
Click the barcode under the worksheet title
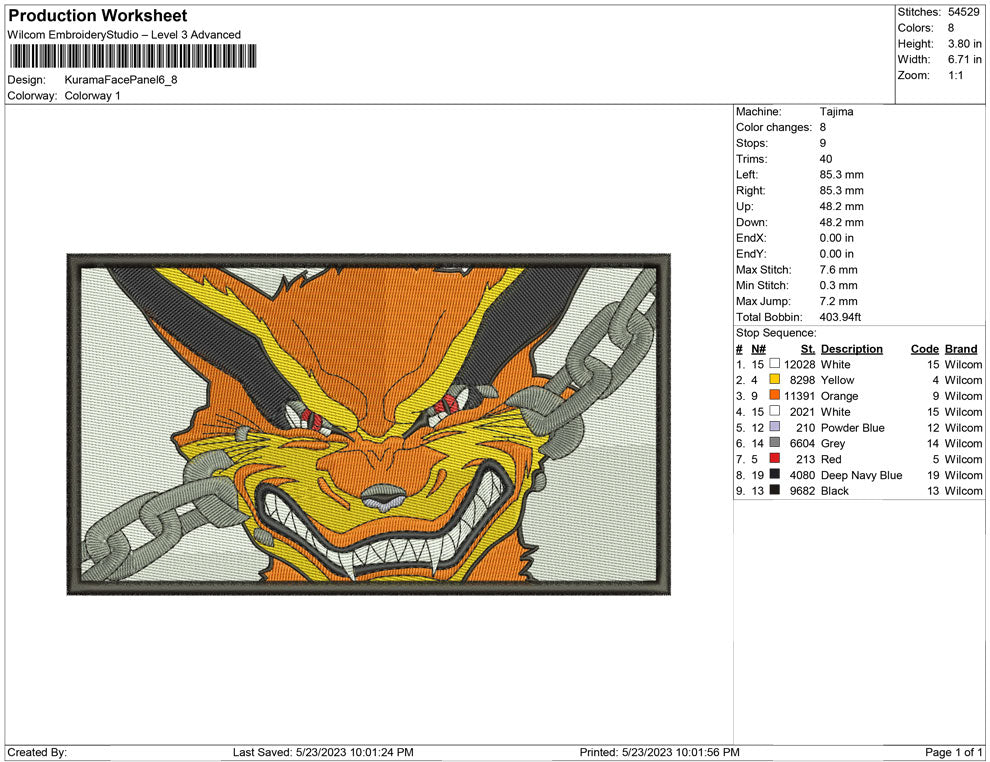[133, 56]
